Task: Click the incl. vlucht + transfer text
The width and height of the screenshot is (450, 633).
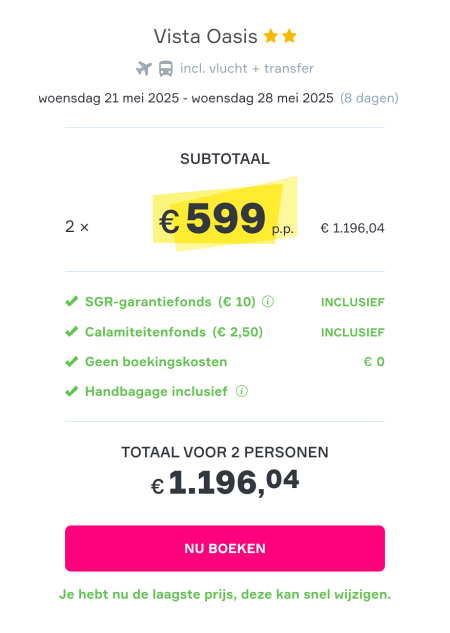Action: 247,69
